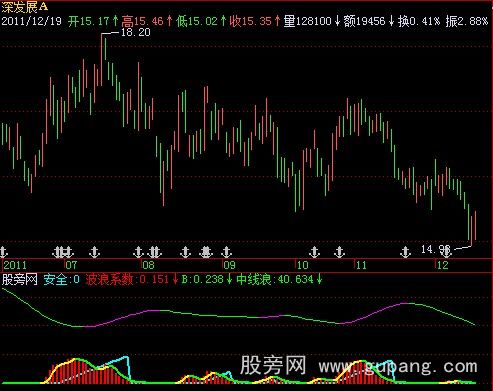Click the turnover rate 换0.41%

(419, 21)
